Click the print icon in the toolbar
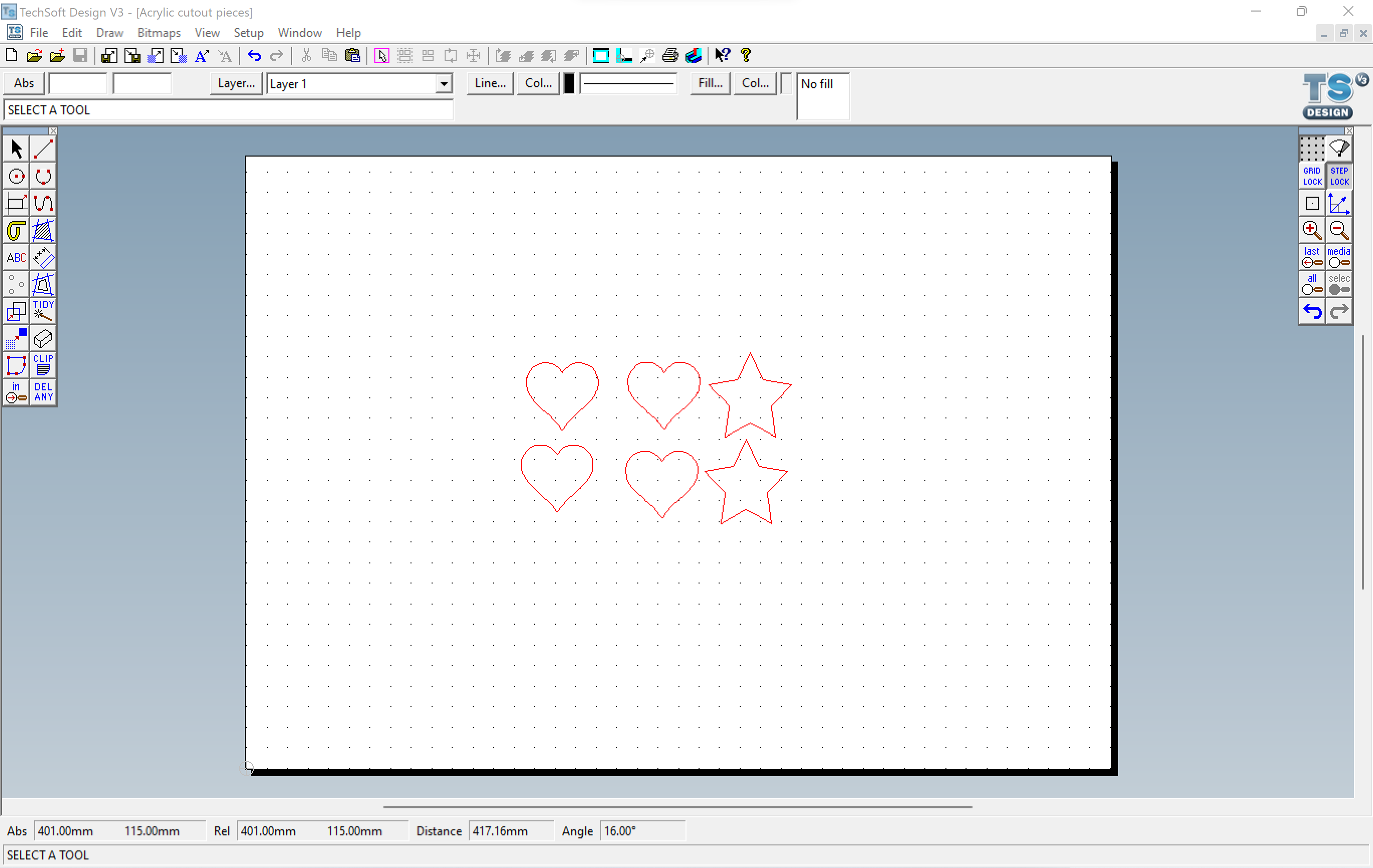This screenshot has height=868, width=1373. 670,55
